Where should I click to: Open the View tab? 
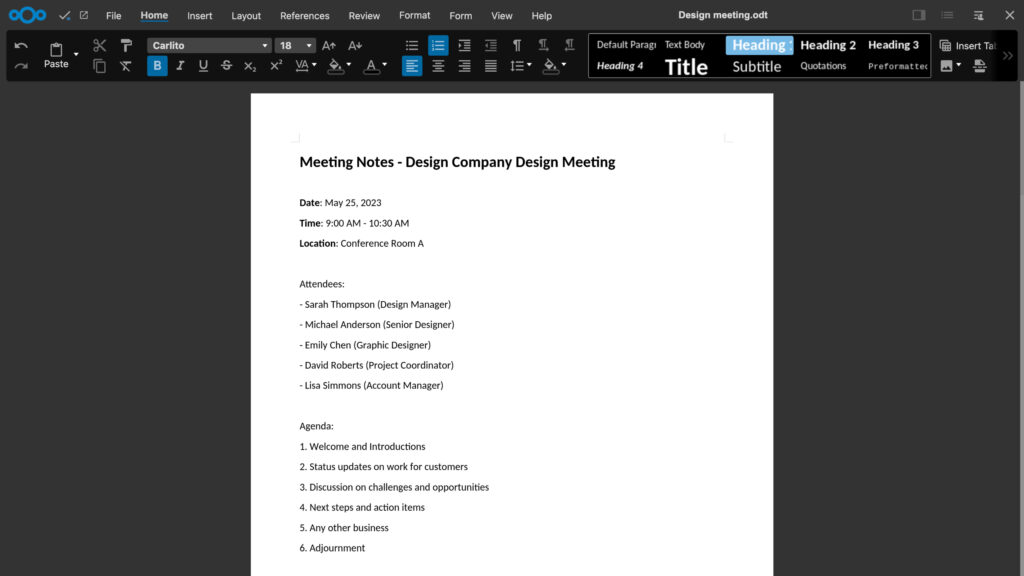(502, 16)
